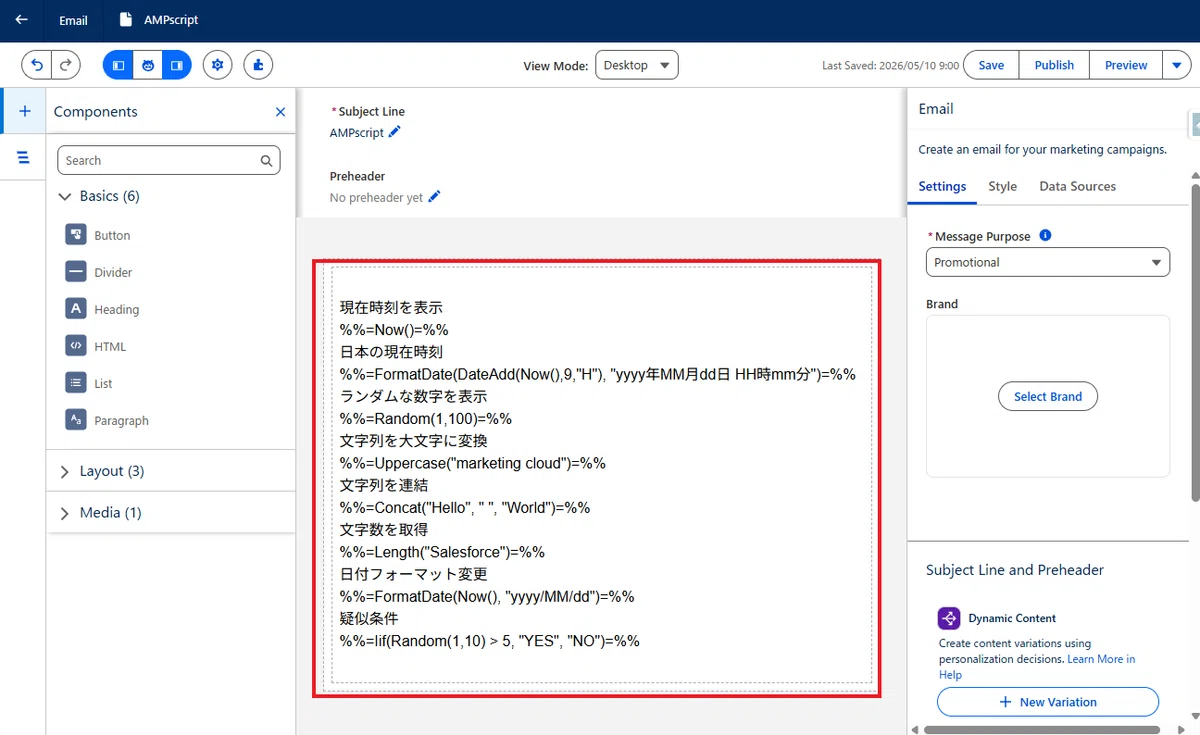Click the New Variation button
1200x735 pixels.
click(x=1048, y=702)
